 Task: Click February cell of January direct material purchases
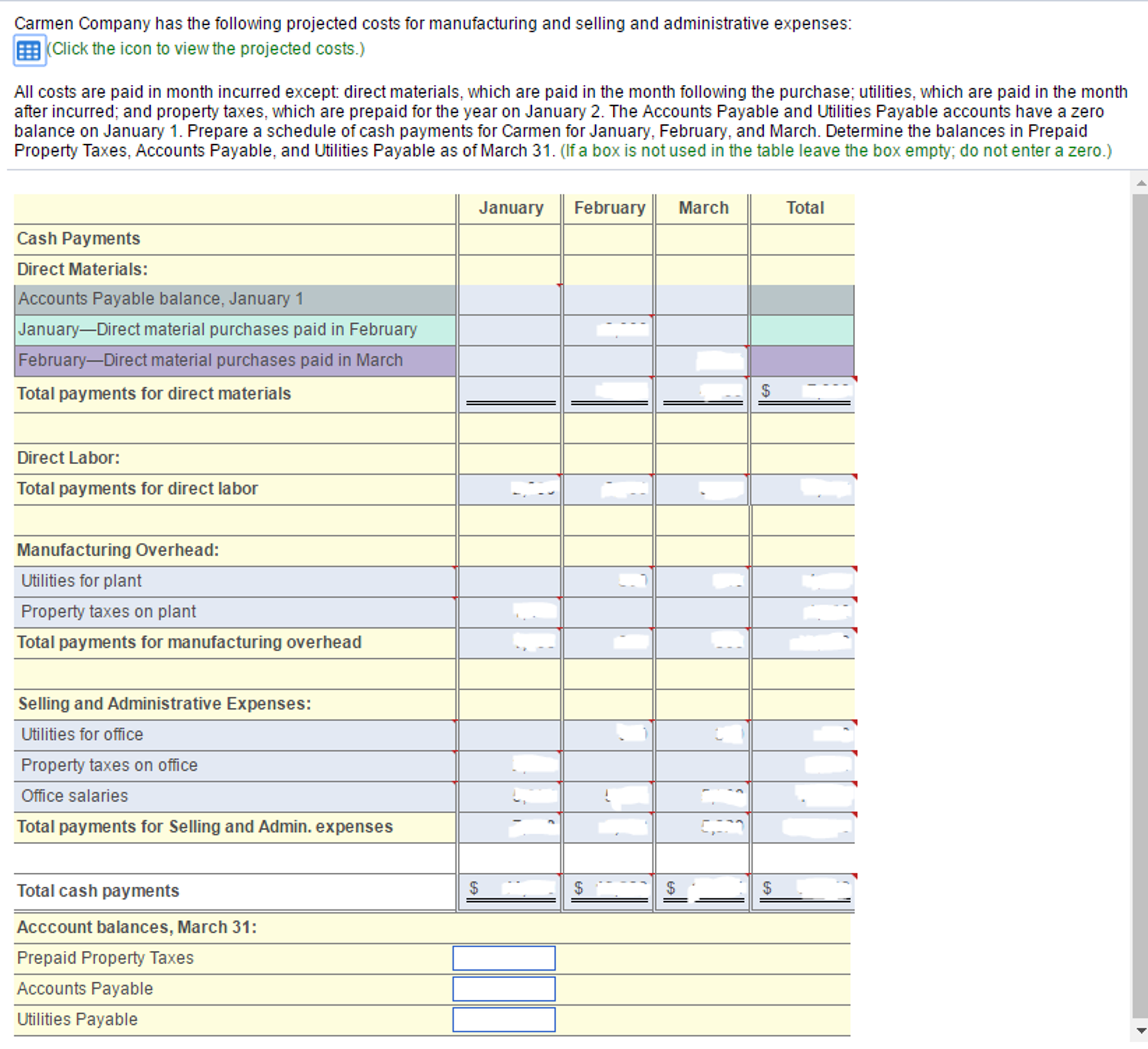point(608,331)
